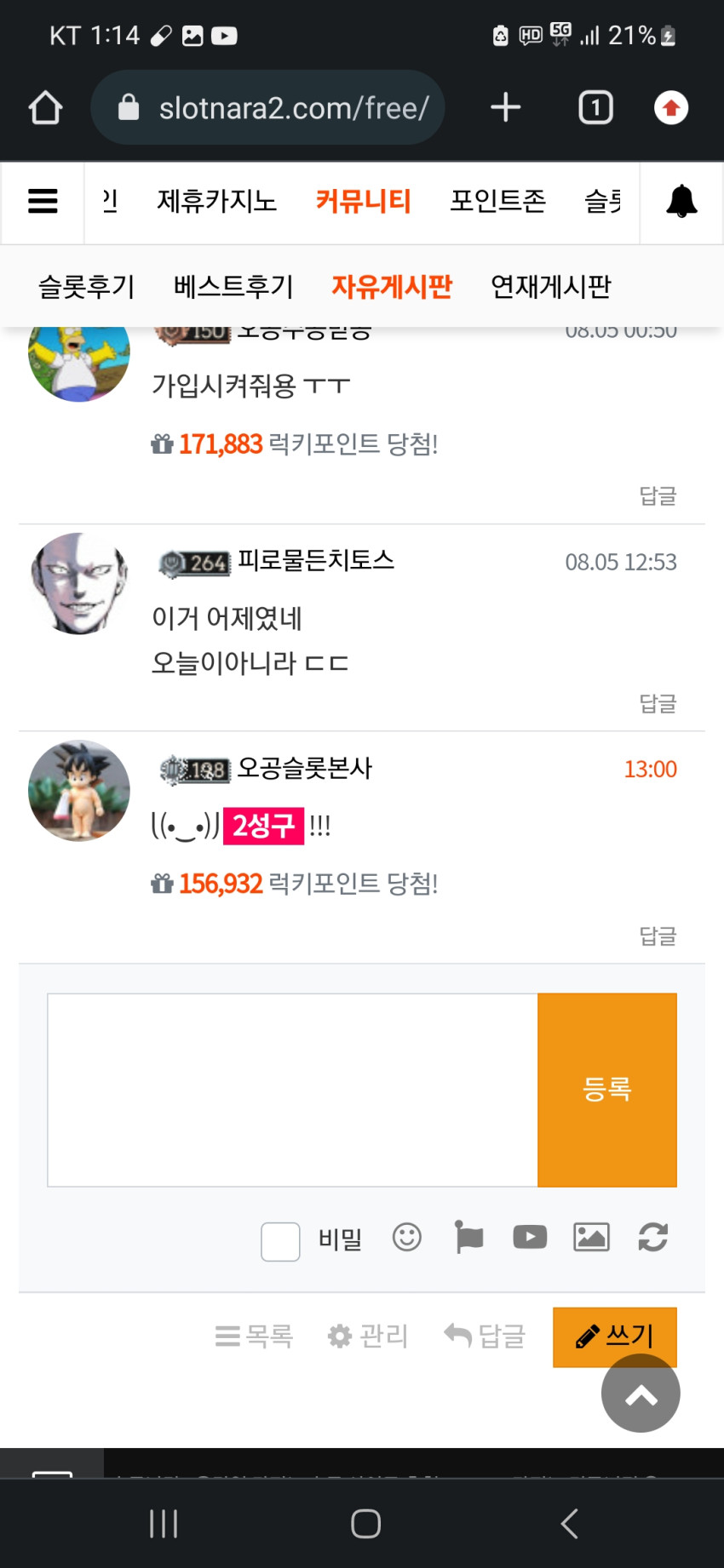Click the orange 쓰기 write button
This screenshot has width=724, height=1568.
(x=615, y=1336)
